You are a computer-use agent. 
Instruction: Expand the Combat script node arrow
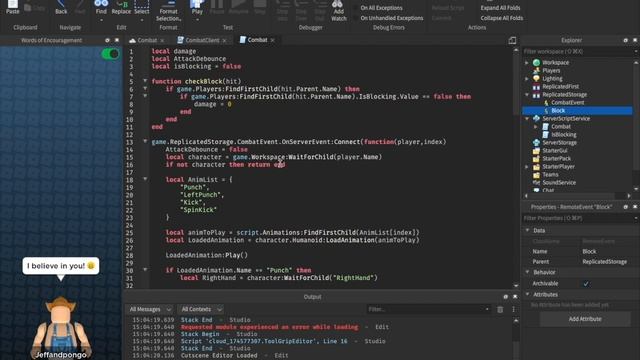point(536,127)
